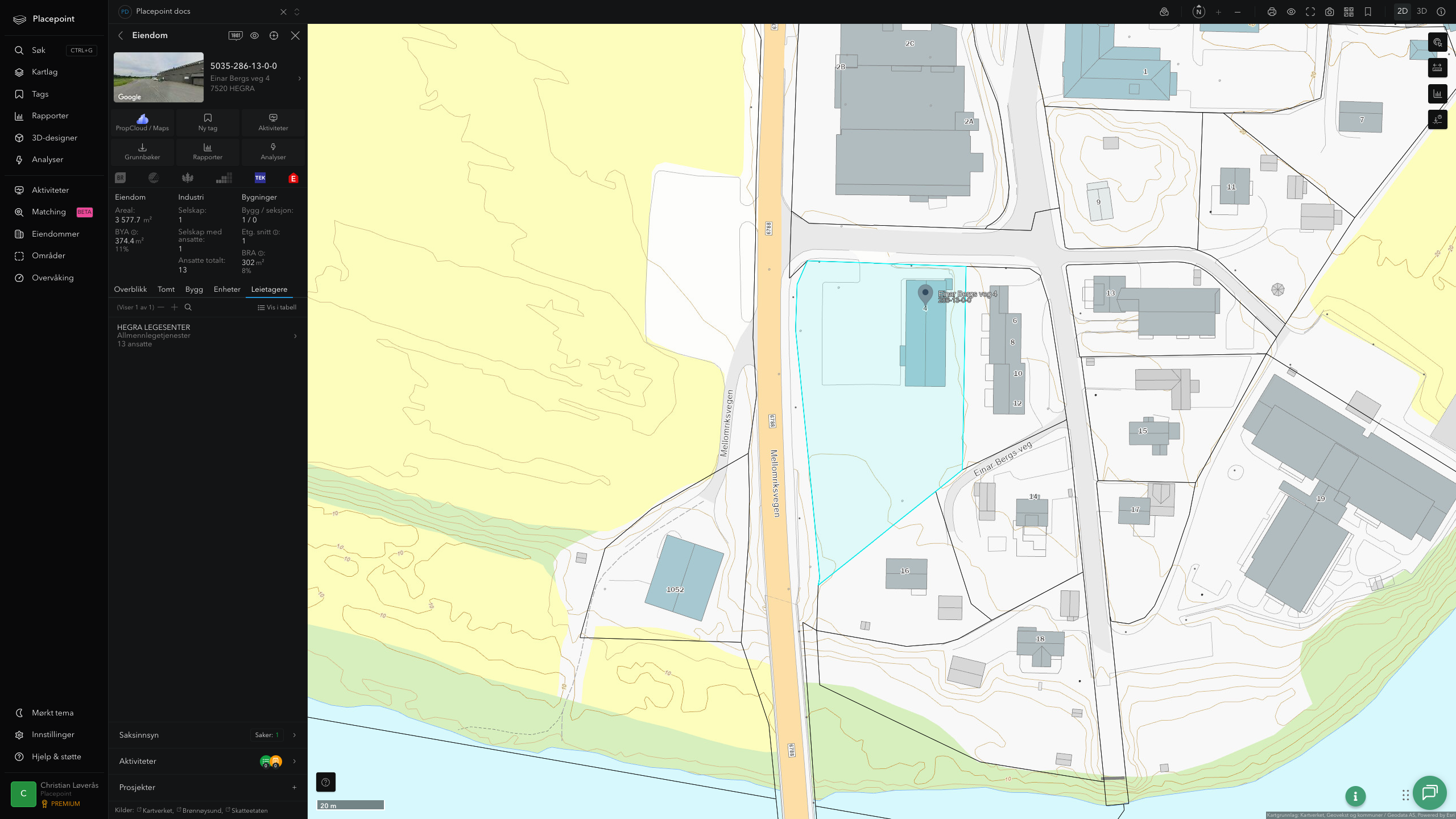Click Rapporter button in property panel
The width and height of the screenshot is (1456, 819).
click(208, 152)
